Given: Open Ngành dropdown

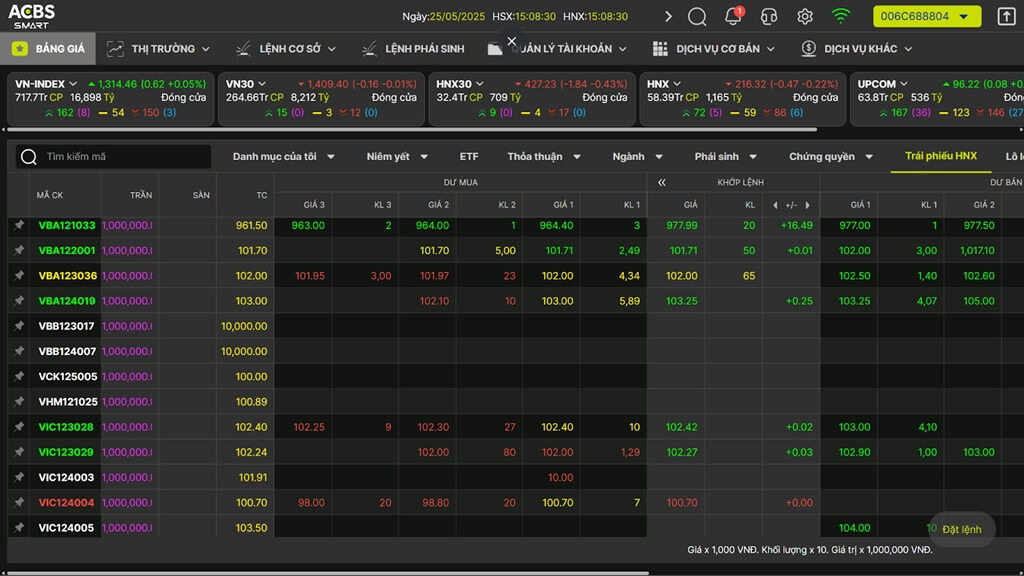Looking at the screenshot, I should click(637, 157).
